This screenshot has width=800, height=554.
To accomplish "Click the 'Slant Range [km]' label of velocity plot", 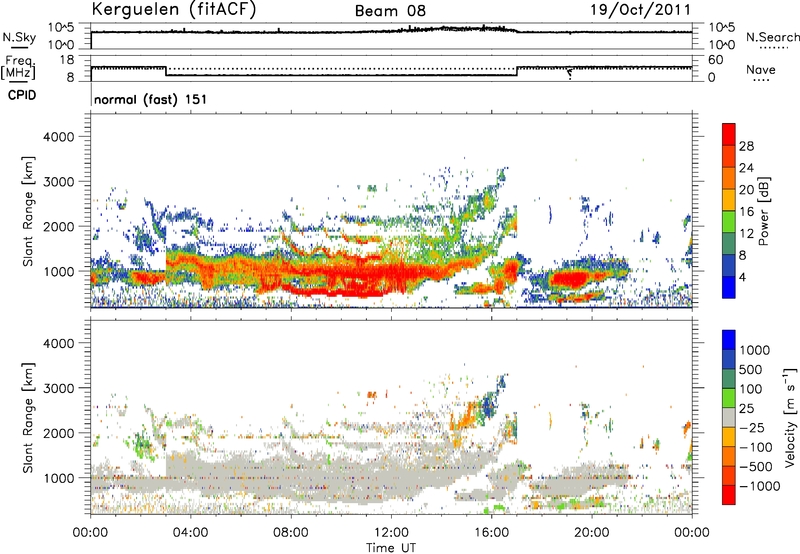I will [x=28, y=417].
